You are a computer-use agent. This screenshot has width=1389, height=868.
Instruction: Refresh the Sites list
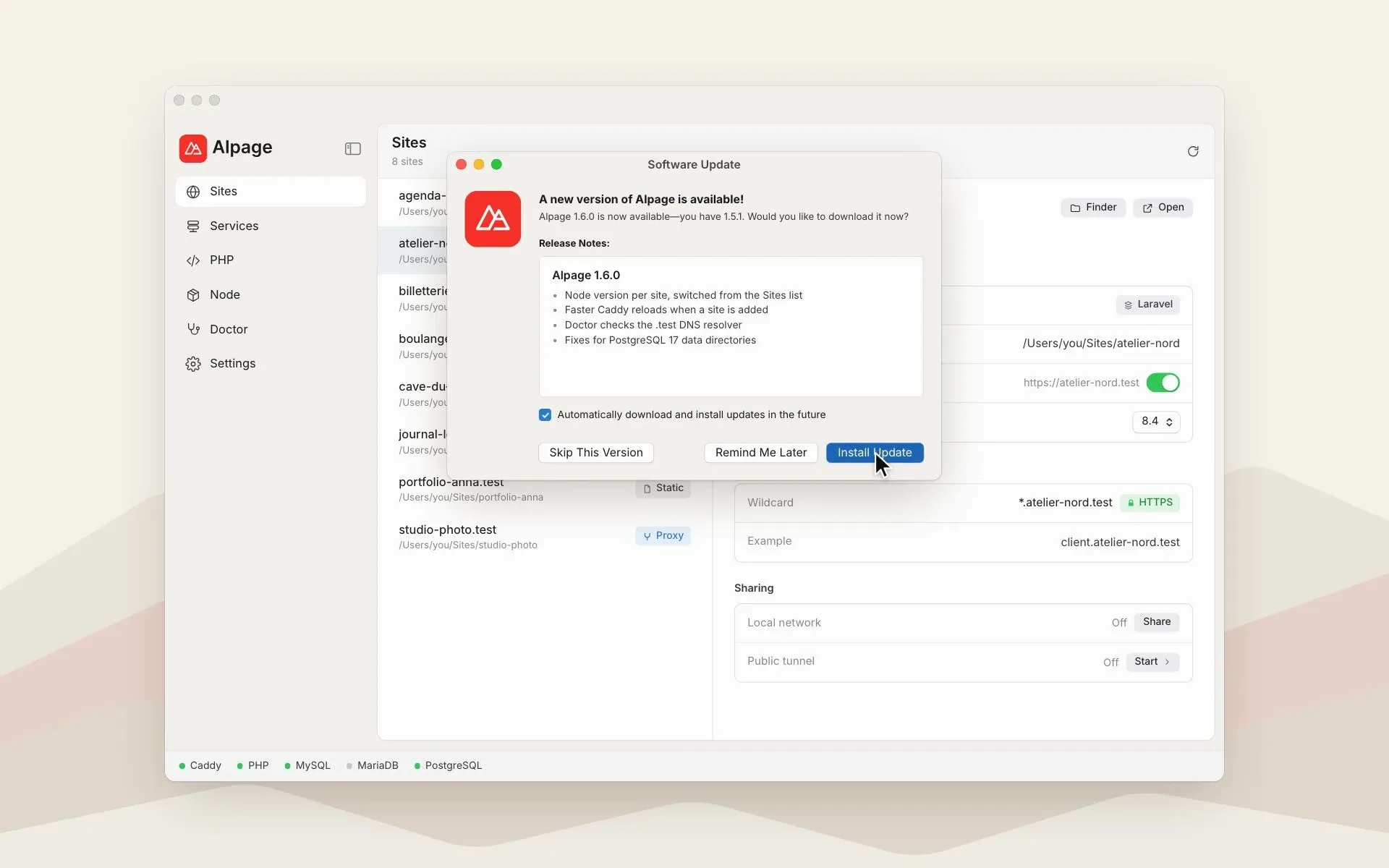[x=1193, y=151]
